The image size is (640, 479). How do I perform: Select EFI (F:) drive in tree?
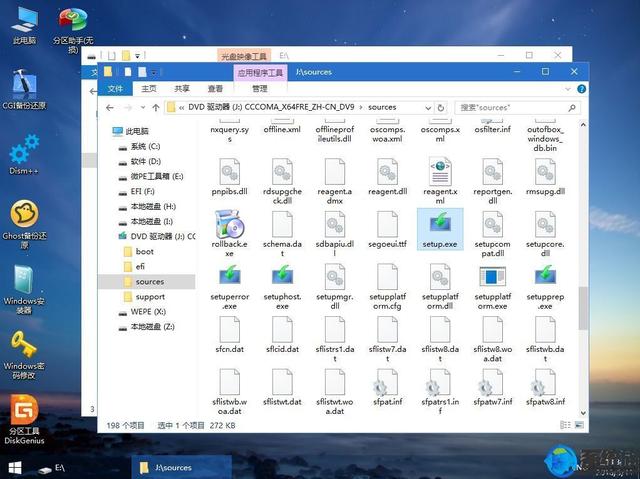(136, 191)
